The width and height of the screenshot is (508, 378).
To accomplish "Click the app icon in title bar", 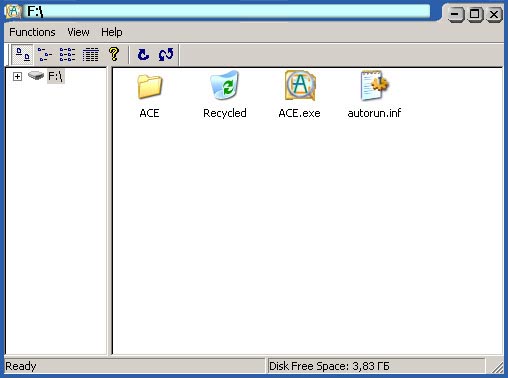I will tap(13, 11).
